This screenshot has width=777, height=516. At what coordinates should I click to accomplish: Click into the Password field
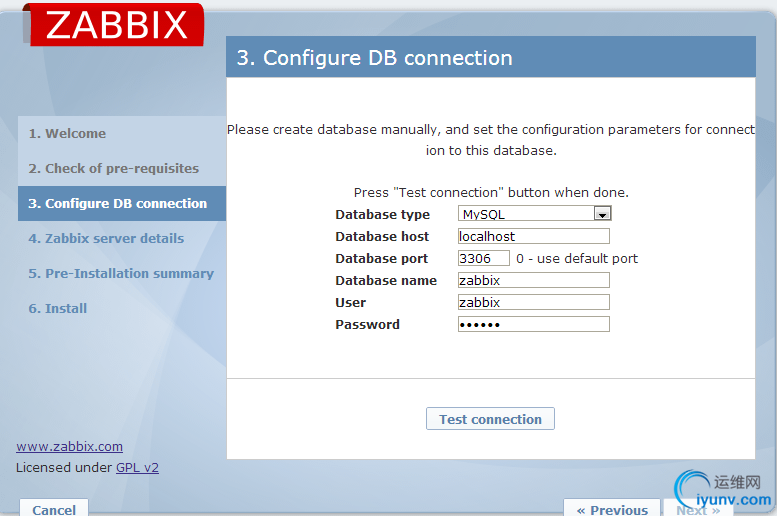coord(534,324)
